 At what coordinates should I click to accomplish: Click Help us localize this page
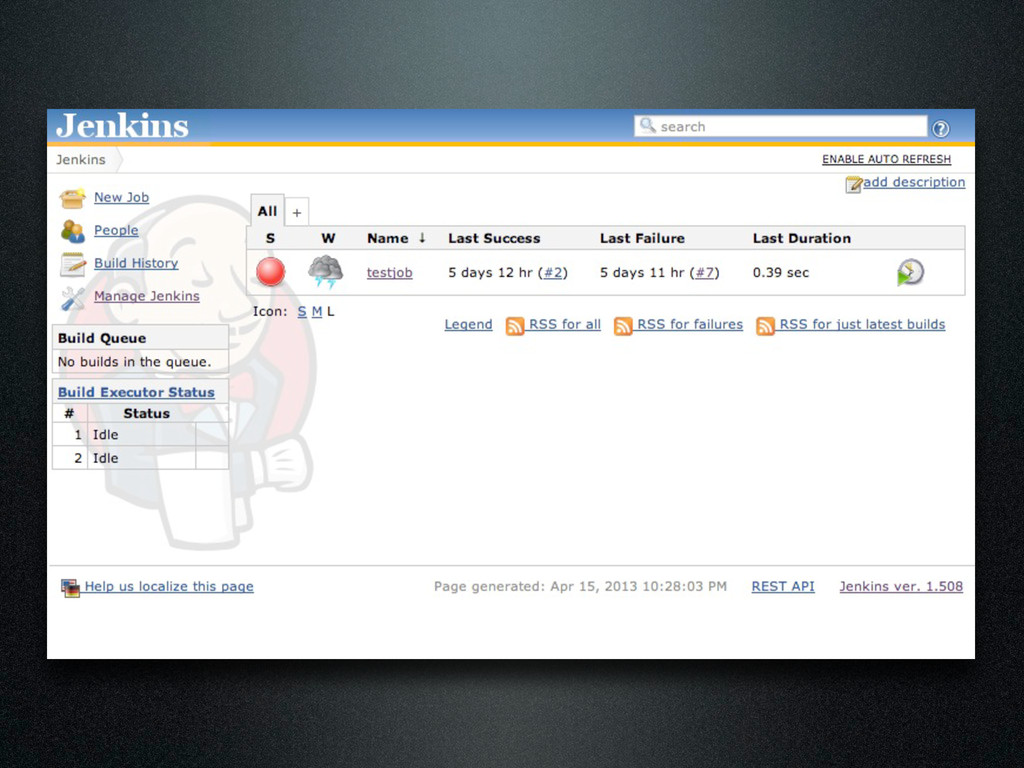tap(168, 586)
